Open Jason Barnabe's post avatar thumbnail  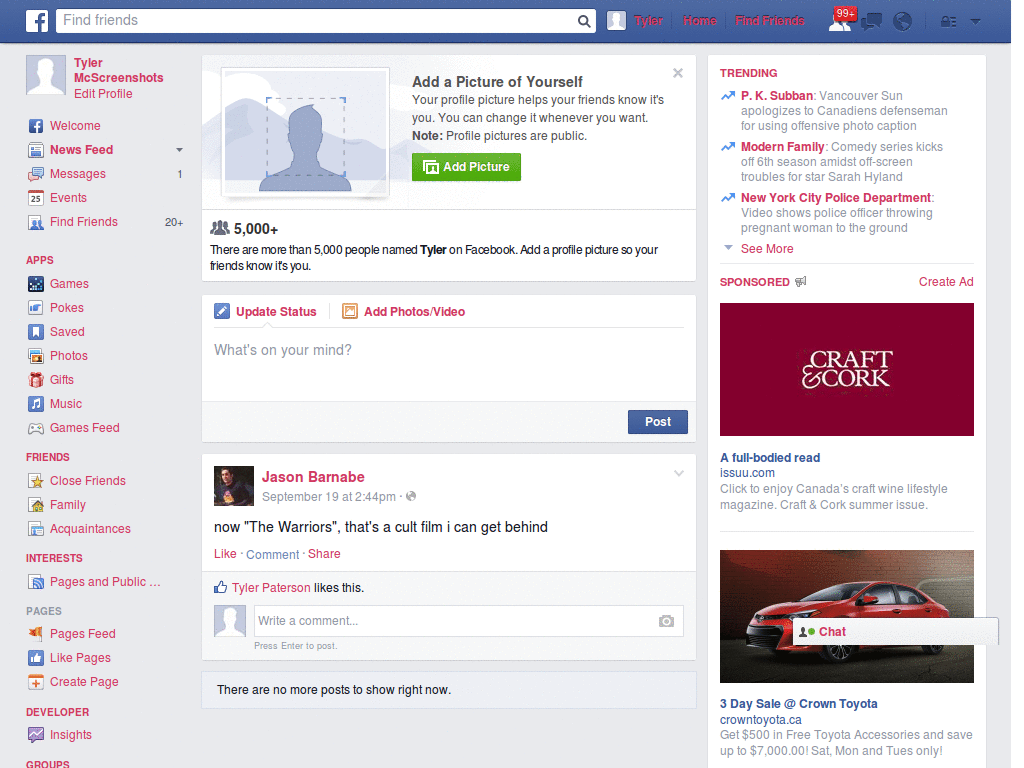pos(234,486)
